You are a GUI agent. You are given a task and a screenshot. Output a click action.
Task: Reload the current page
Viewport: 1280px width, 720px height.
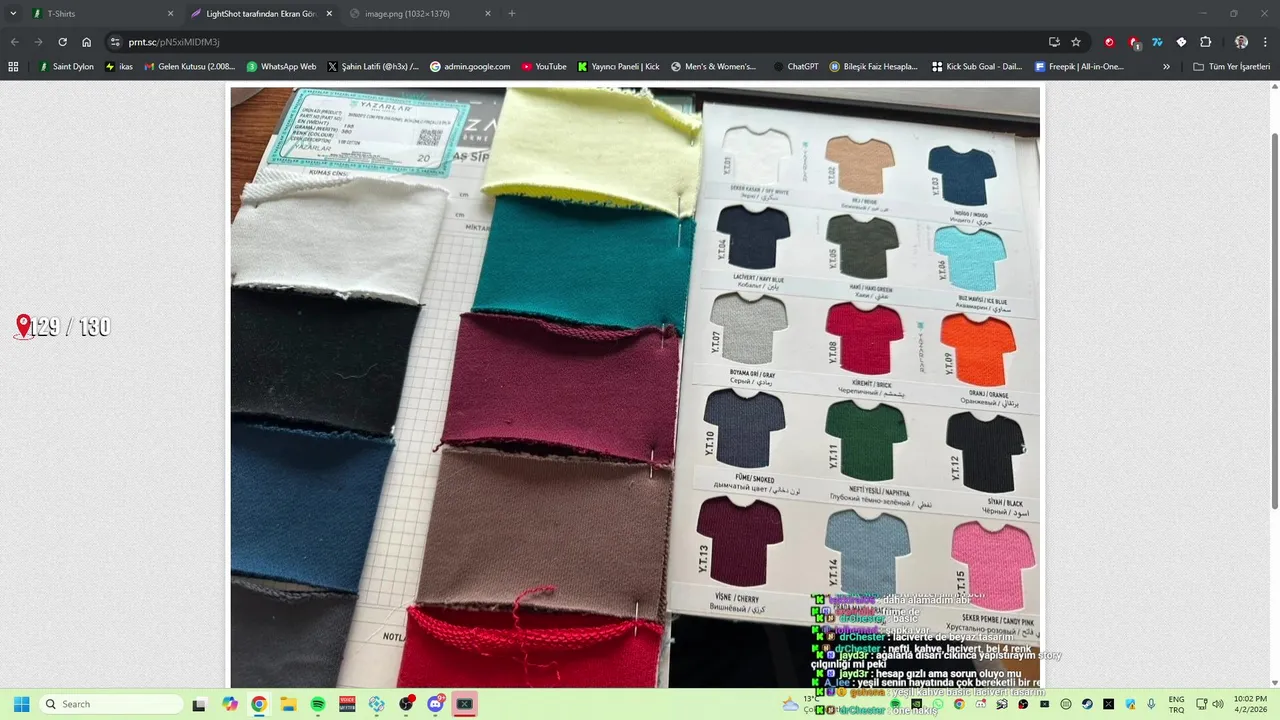(62, 42)
